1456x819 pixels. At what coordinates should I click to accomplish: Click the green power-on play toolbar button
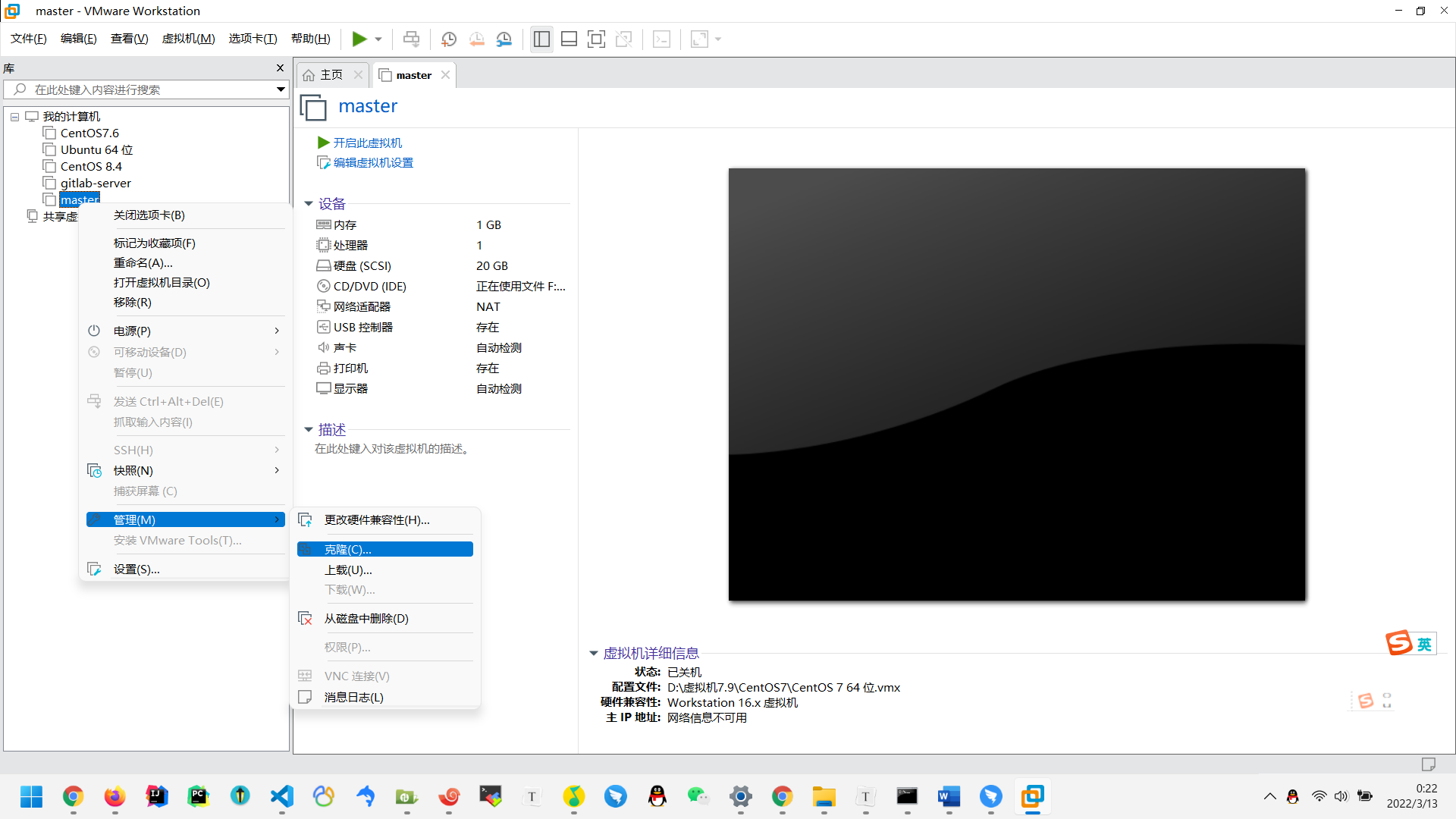(359, 39)
